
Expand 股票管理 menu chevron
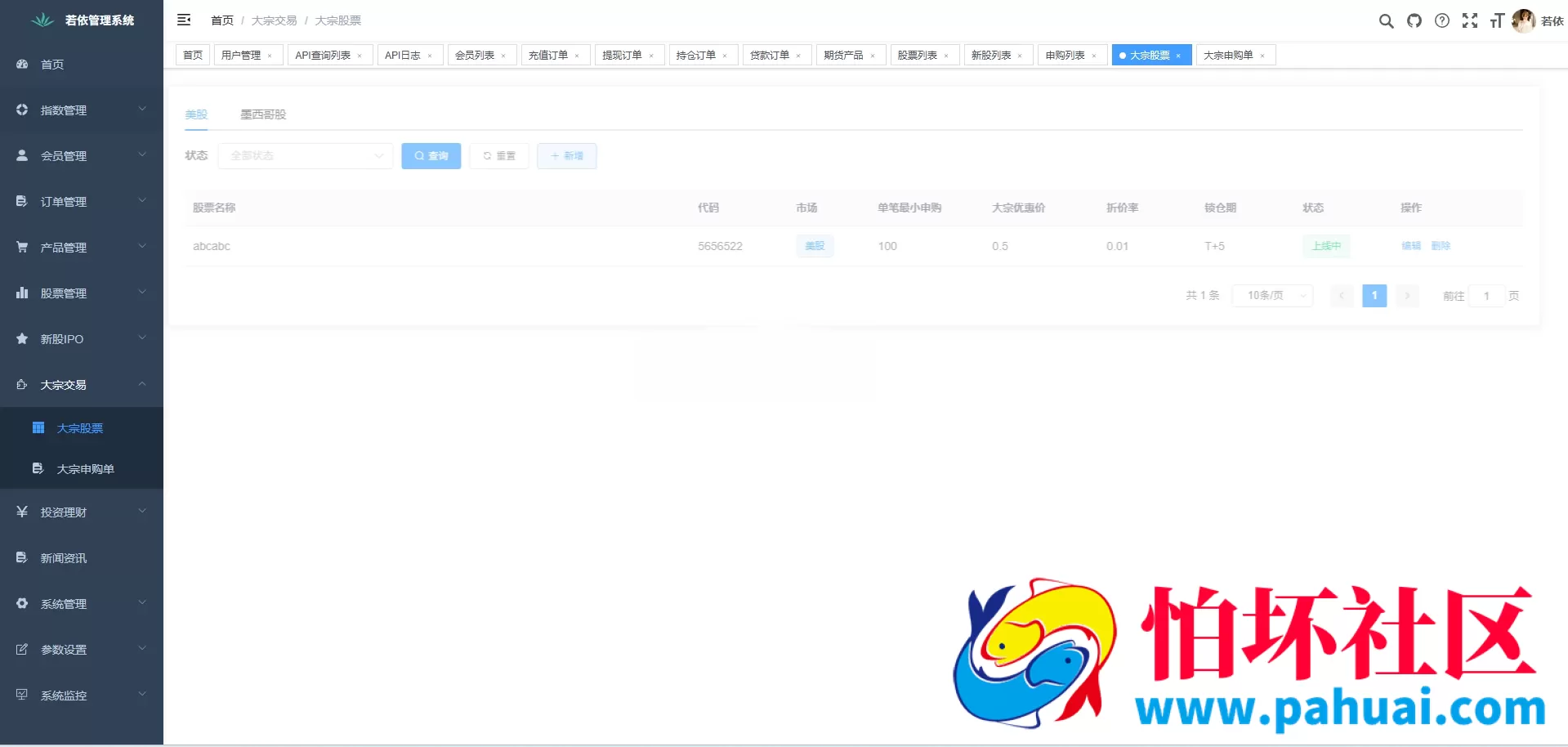point(142,292)
